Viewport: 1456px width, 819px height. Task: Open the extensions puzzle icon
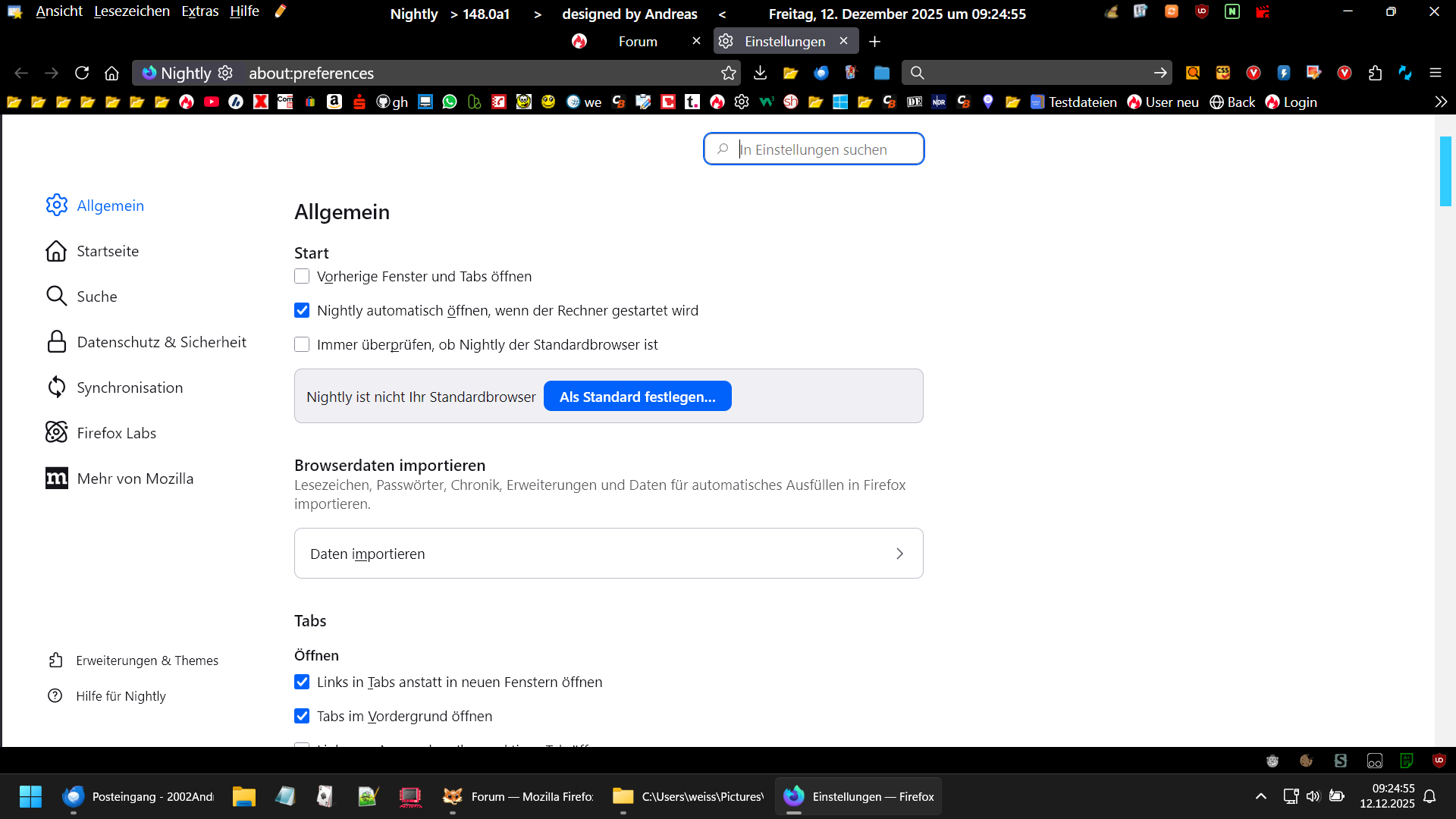[1375, 73]
